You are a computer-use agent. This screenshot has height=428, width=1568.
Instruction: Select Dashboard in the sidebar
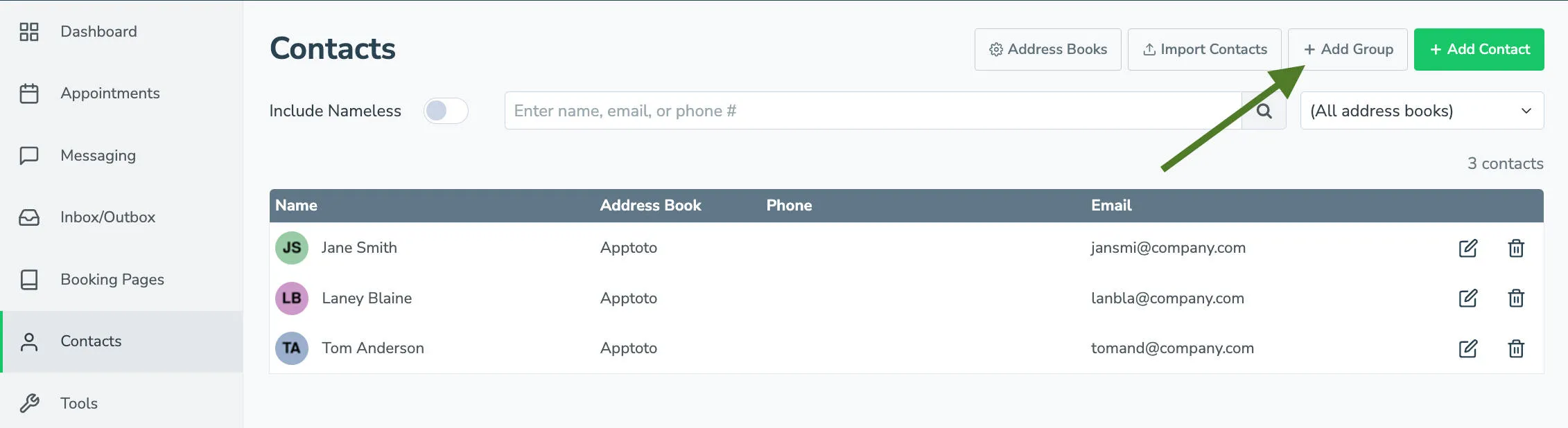pos(98,31)
